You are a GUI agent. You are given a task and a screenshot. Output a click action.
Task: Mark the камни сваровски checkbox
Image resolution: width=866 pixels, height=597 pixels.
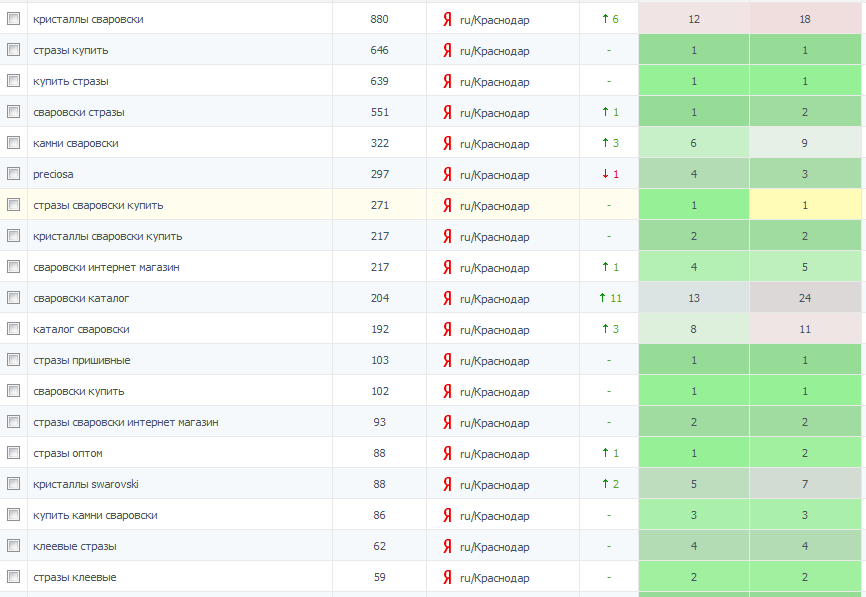click(13, 142)
